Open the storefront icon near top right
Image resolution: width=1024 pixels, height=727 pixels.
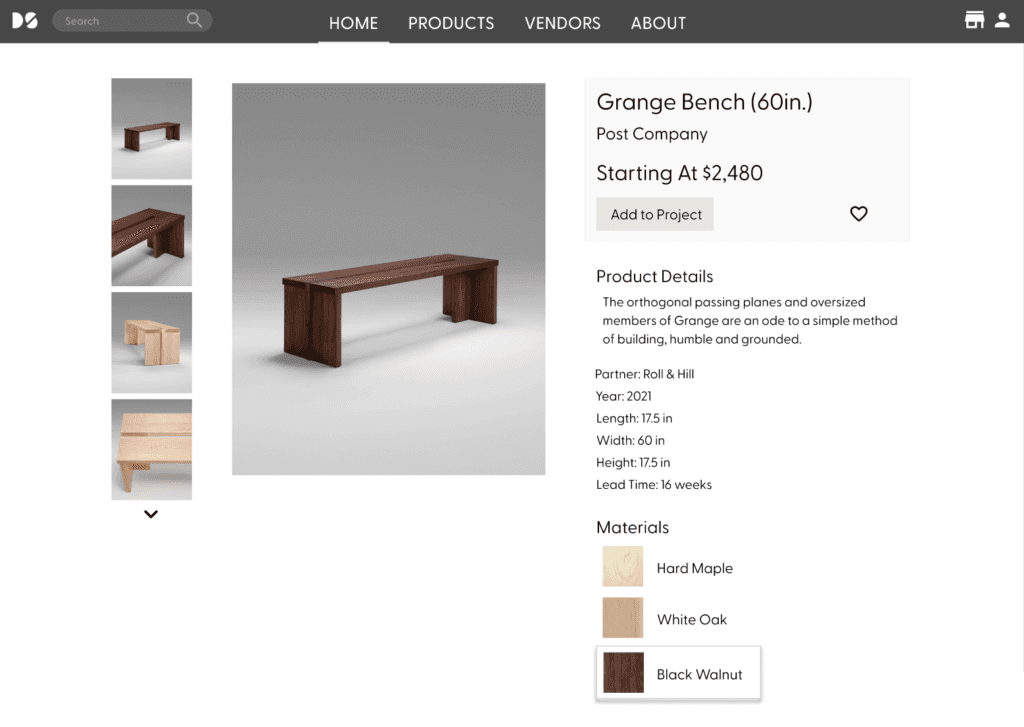pyautogui.click(x=974, y=19)
